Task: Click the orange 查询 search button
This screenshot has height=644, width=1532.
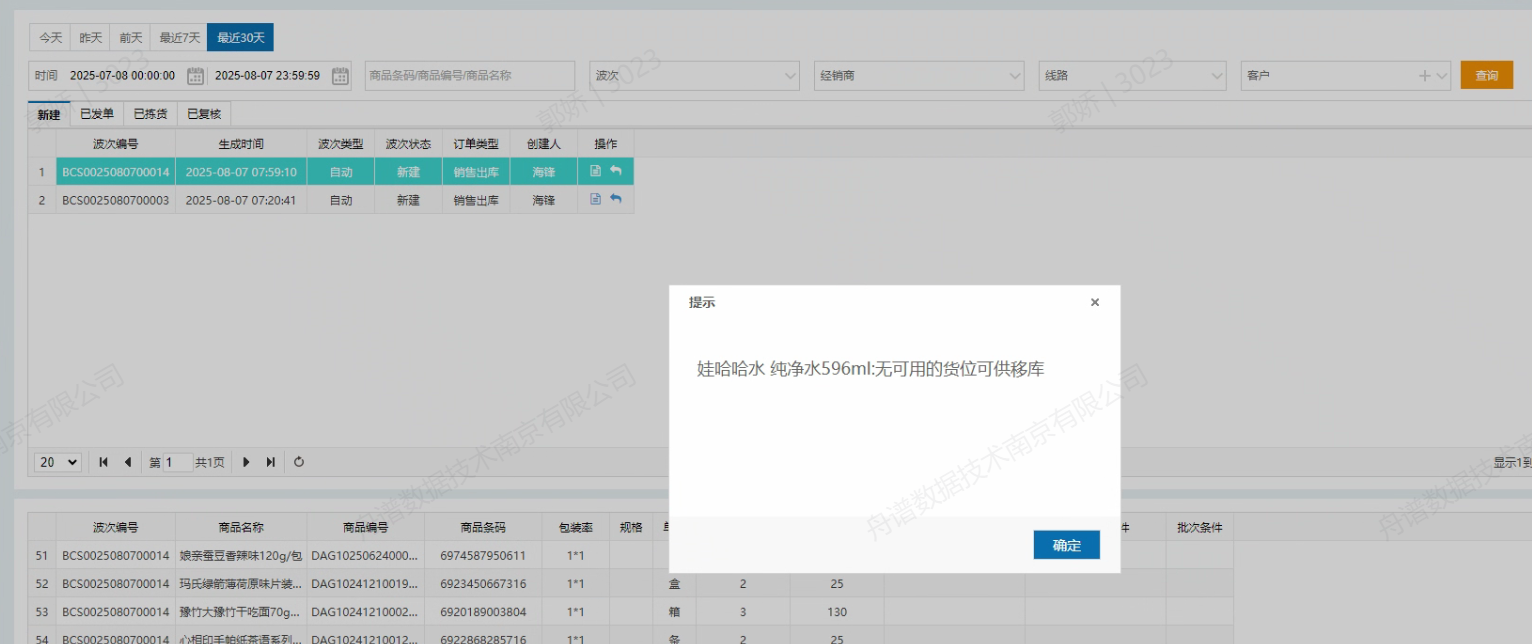Action: pos(1486,76)
